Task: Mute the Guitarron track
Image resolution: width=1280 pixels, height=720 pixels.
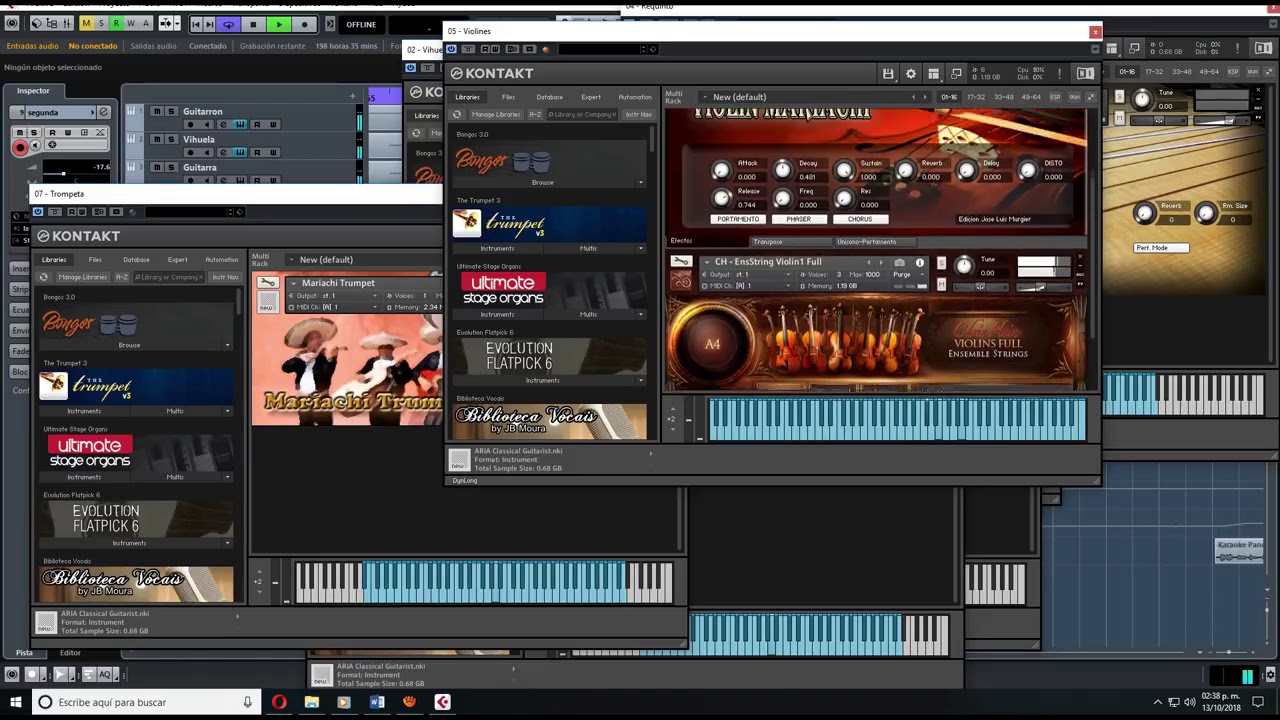Action: click(157, 111)
